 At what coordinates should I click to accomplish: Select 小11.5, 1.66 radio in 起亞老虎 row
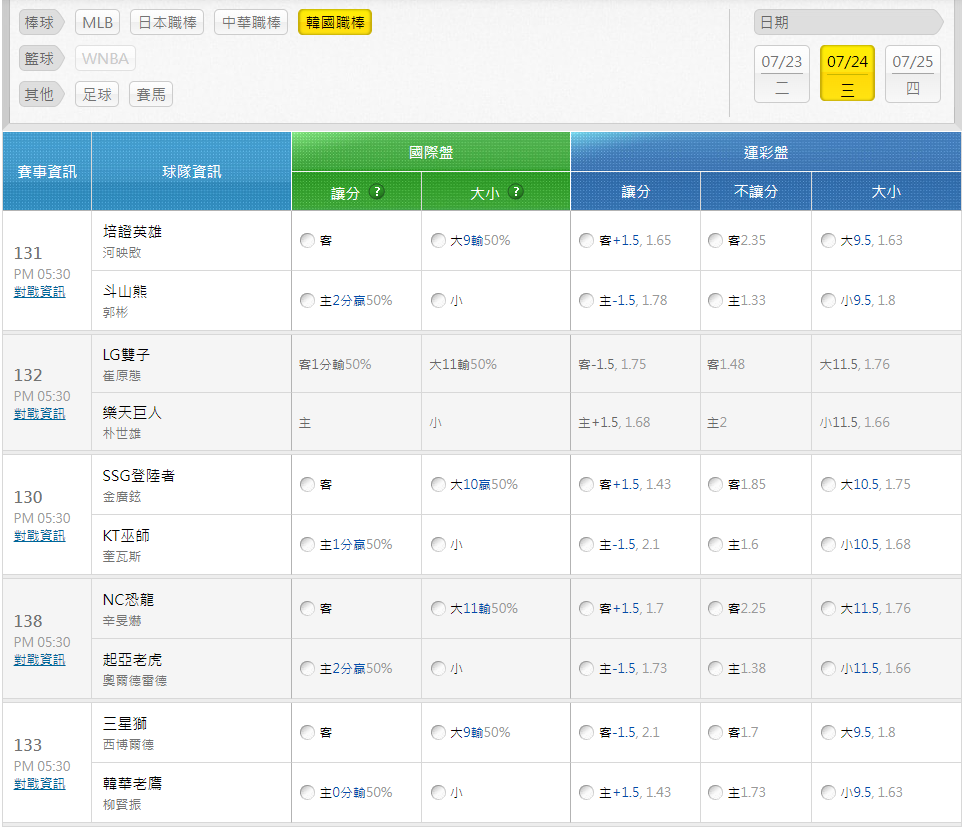tap(829, 668)
